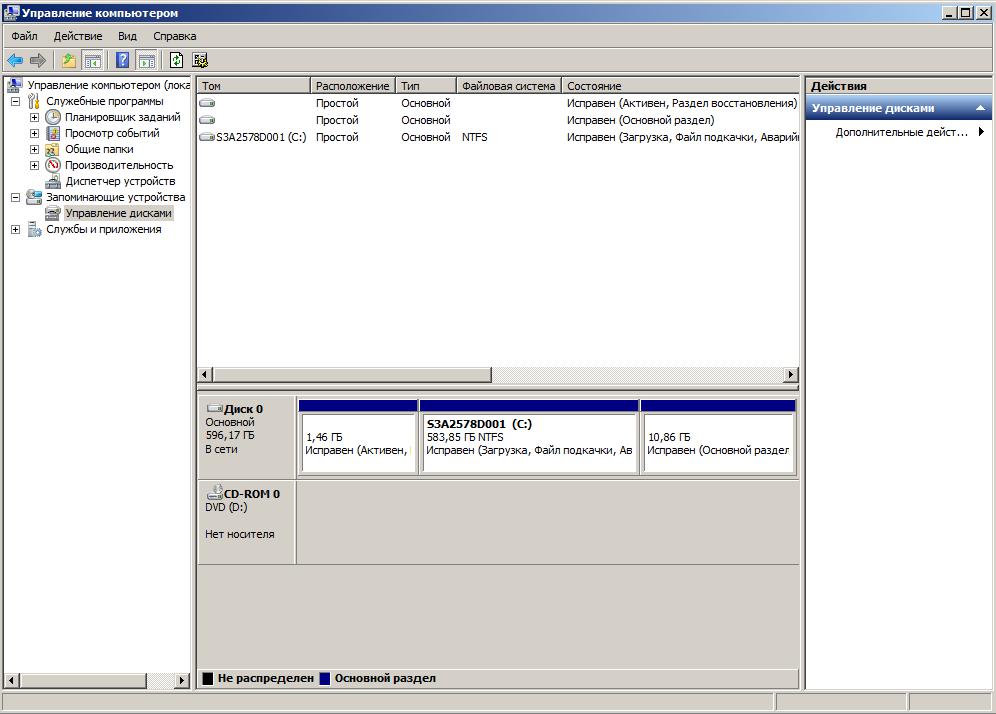Collapse the Запоминающие устройства node

[x=15, y=198]
